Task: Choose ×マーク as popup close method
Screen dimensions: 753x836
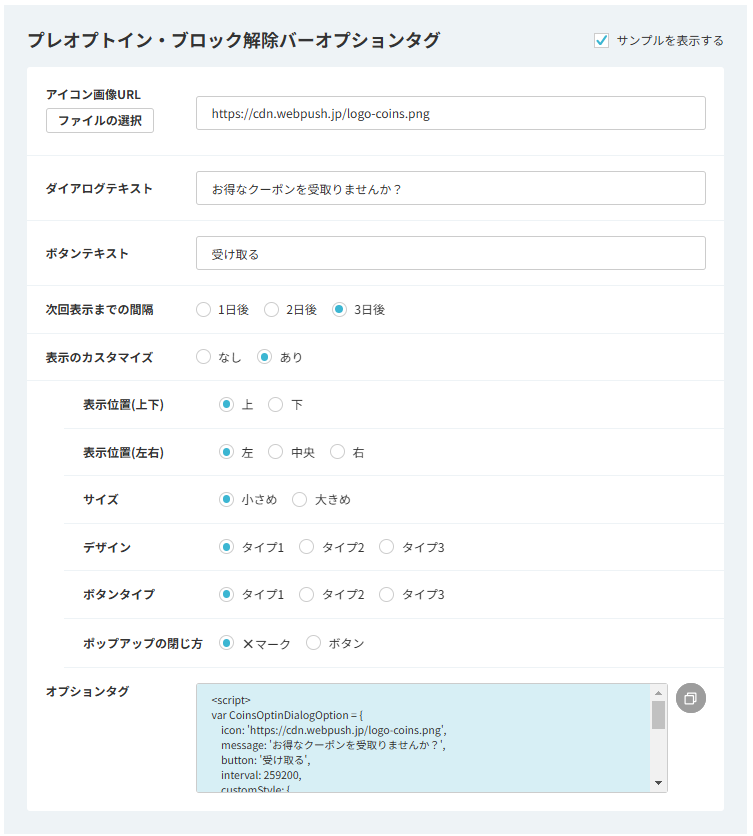Action: pyautogui.click(x=226, y=643)
